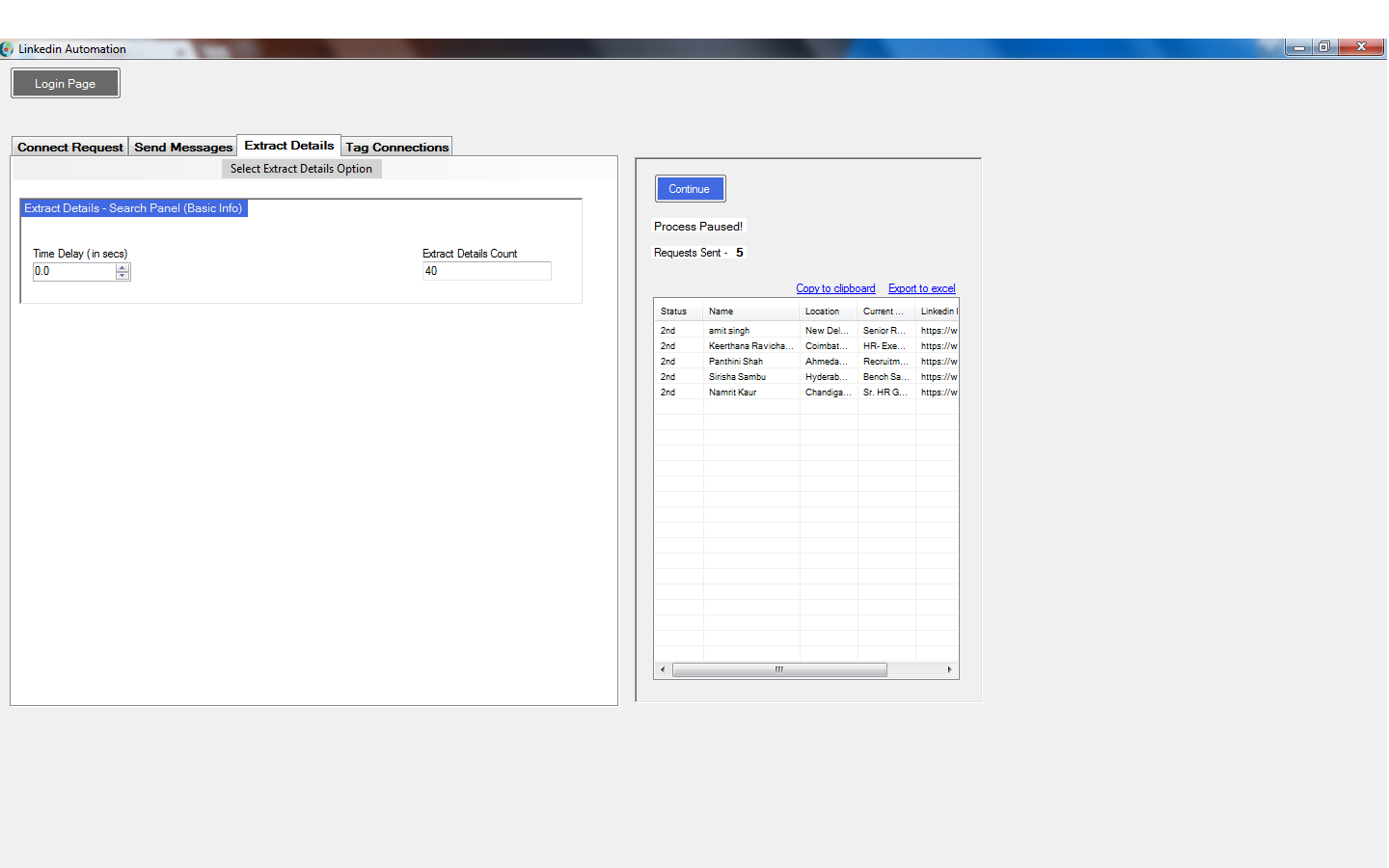Sort by Status column header
Viewport: 1389px width, 868px height.
click(x=679, y=312)
